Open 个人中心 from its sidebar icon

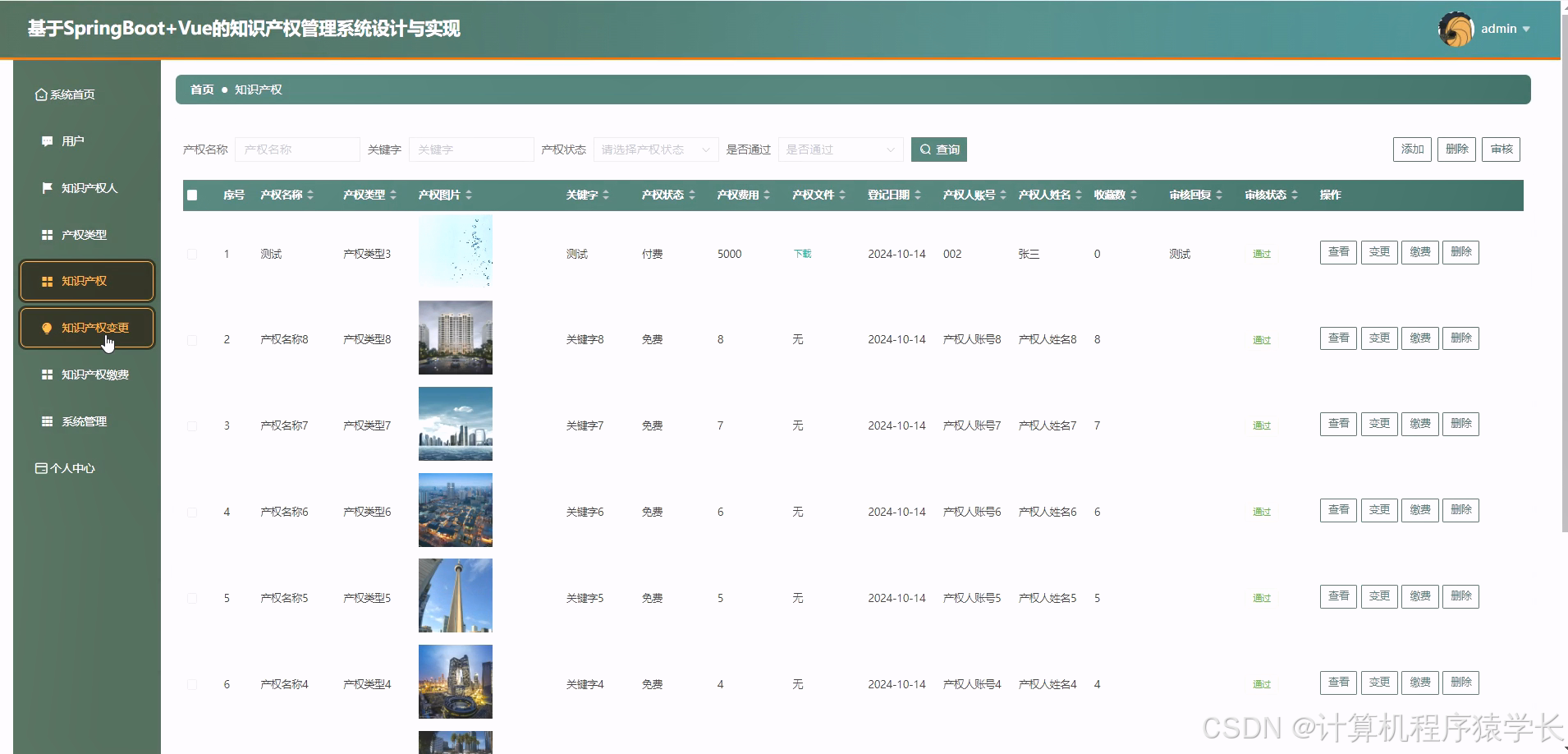(41, 467)
